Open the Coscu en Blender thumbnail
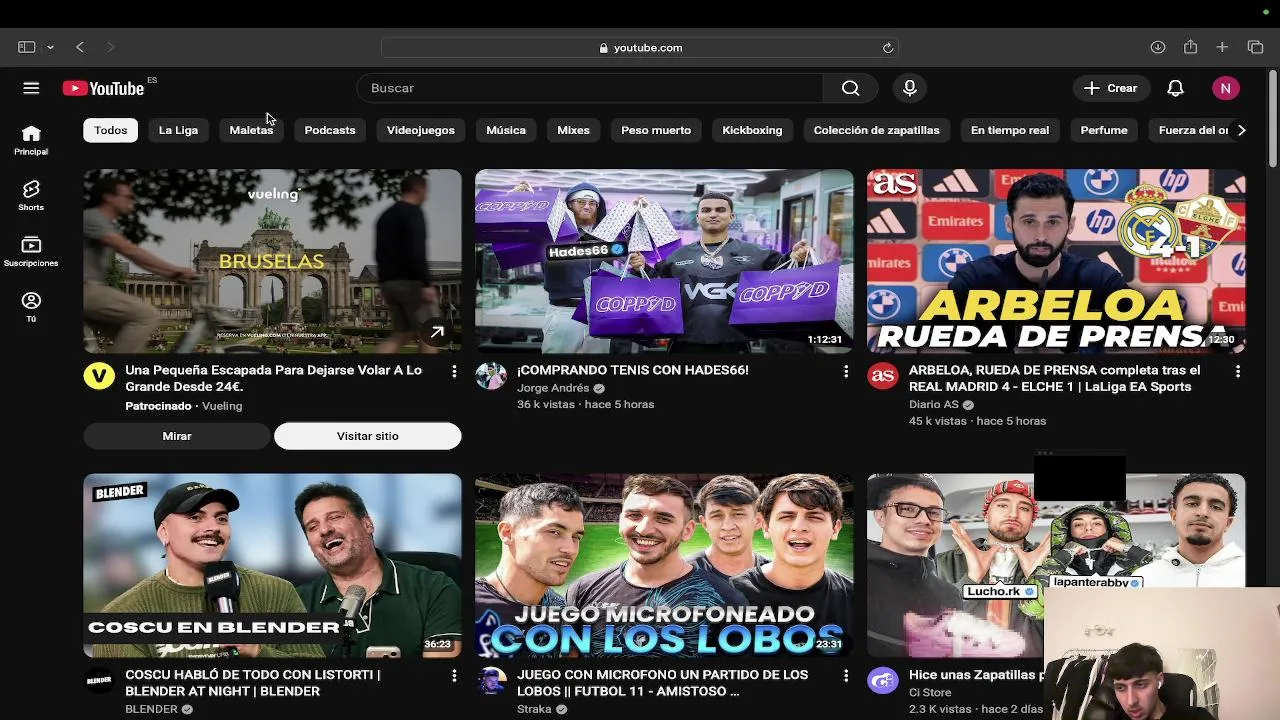 pos(273,566)
